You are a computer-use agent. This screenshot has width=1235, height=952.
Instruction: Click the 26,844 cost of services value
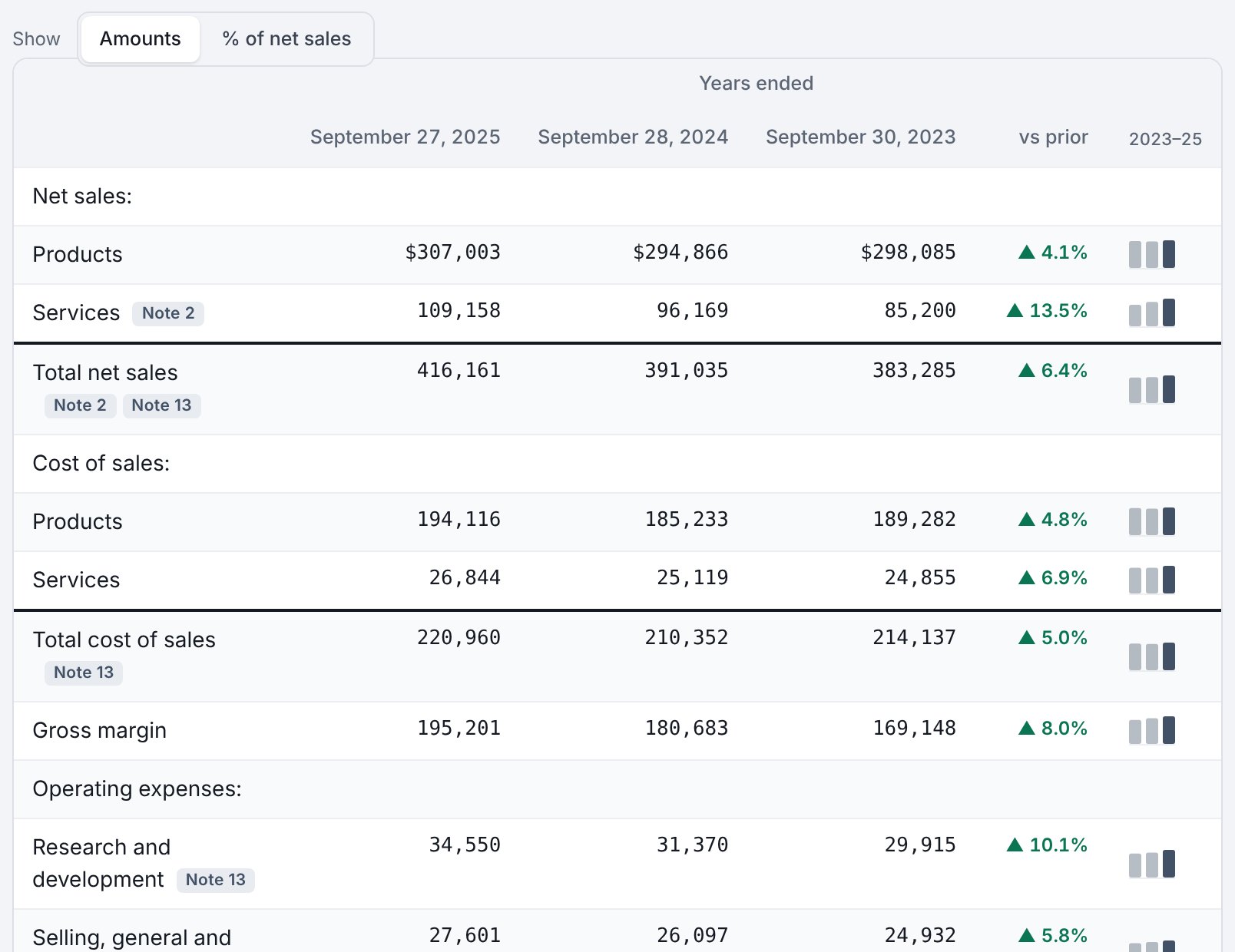coord(465,578)
